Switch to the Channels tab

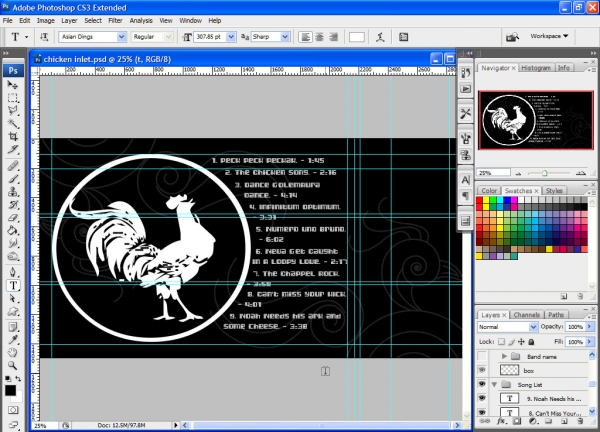tap(527, 315)
